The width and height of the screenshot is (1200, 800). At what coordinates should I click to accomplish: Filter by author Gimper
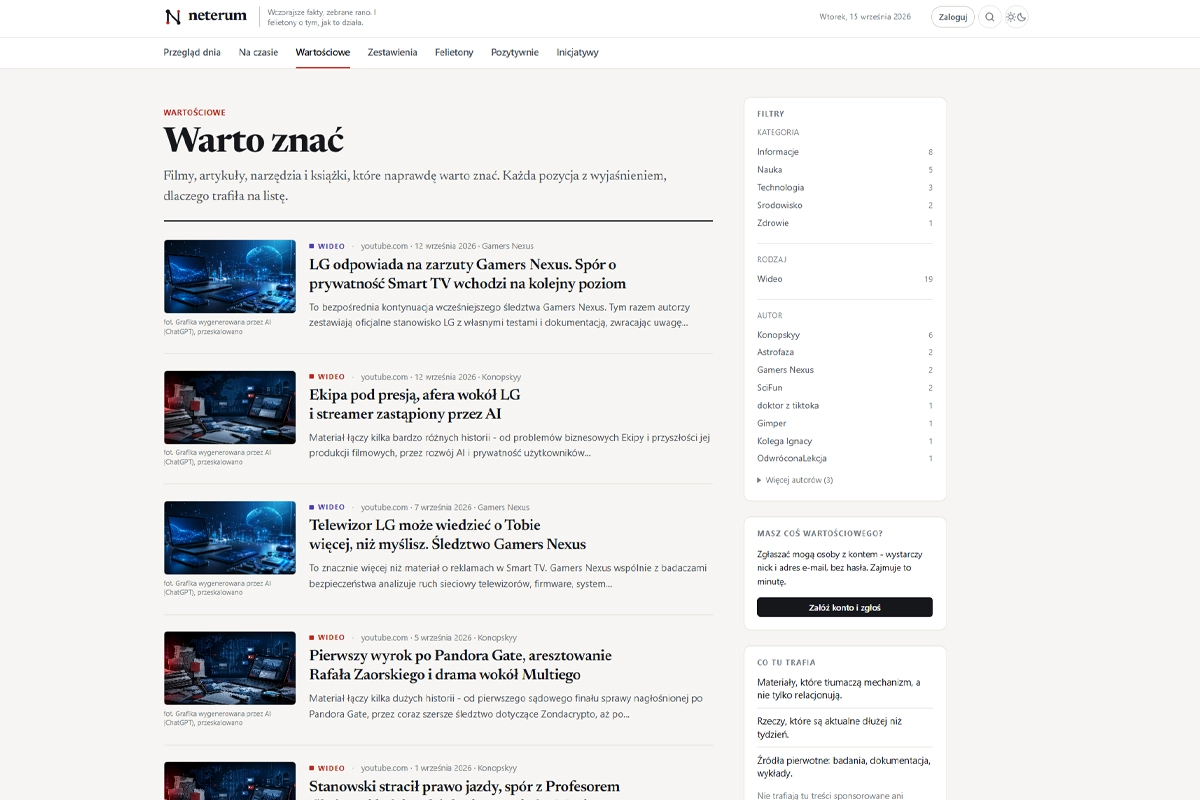tap(845, 423)
